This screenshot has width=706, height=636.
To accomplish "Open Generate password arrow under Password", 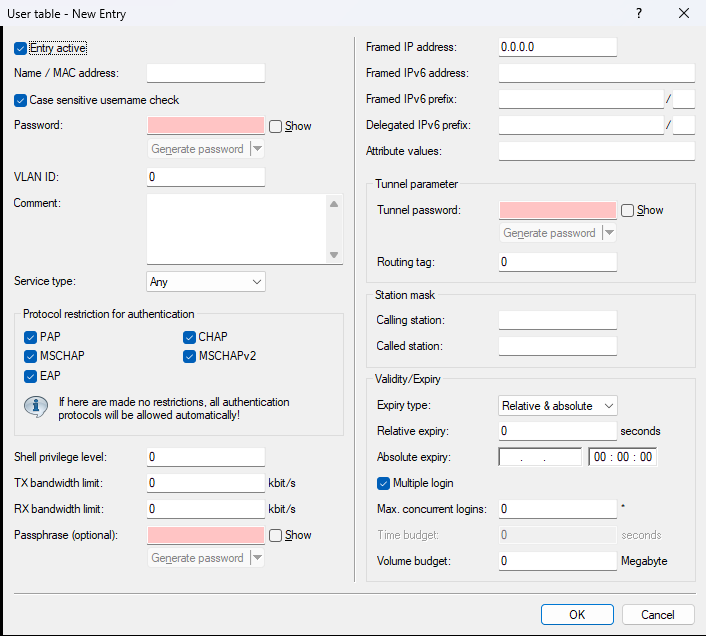I will (257, 149).
